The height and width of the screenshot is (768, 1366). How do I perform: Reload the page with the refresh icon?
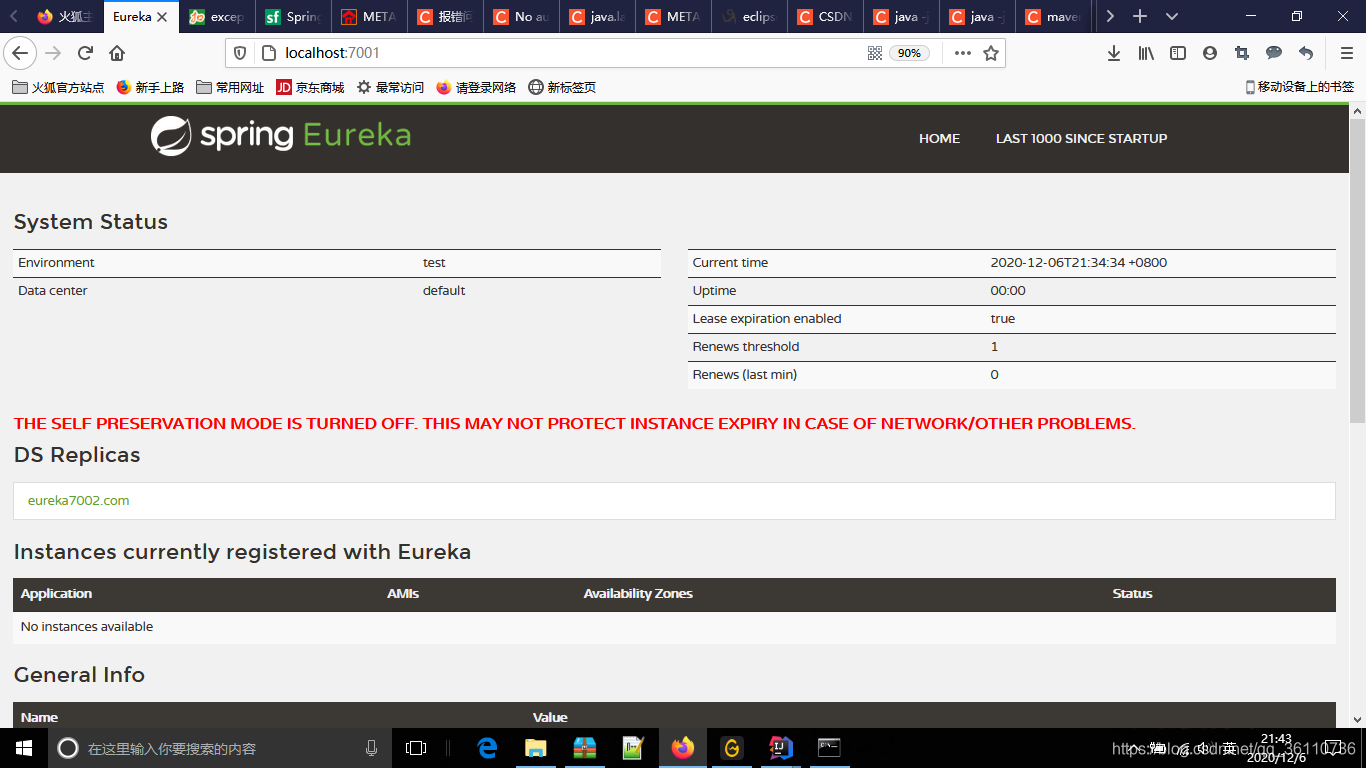[86, 53]
